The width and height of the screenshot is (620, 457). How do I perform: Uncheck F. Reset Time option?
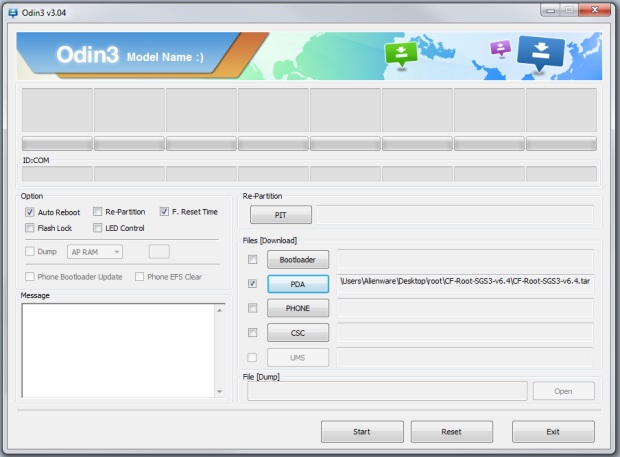tap(164, 212)
